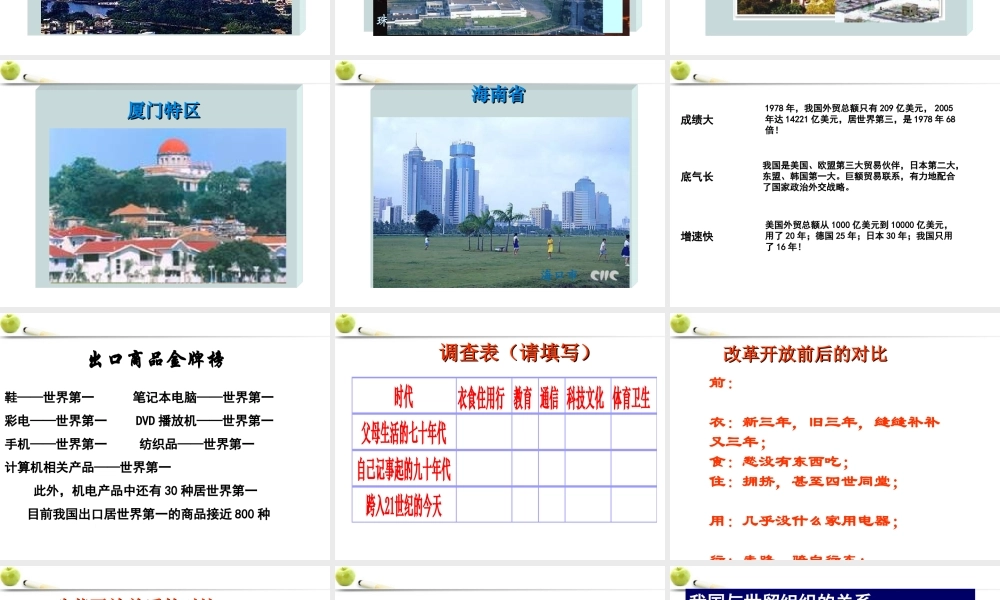Click the 时代 table header cell
Screen dimensions: 1000x600
pos(404,396)
